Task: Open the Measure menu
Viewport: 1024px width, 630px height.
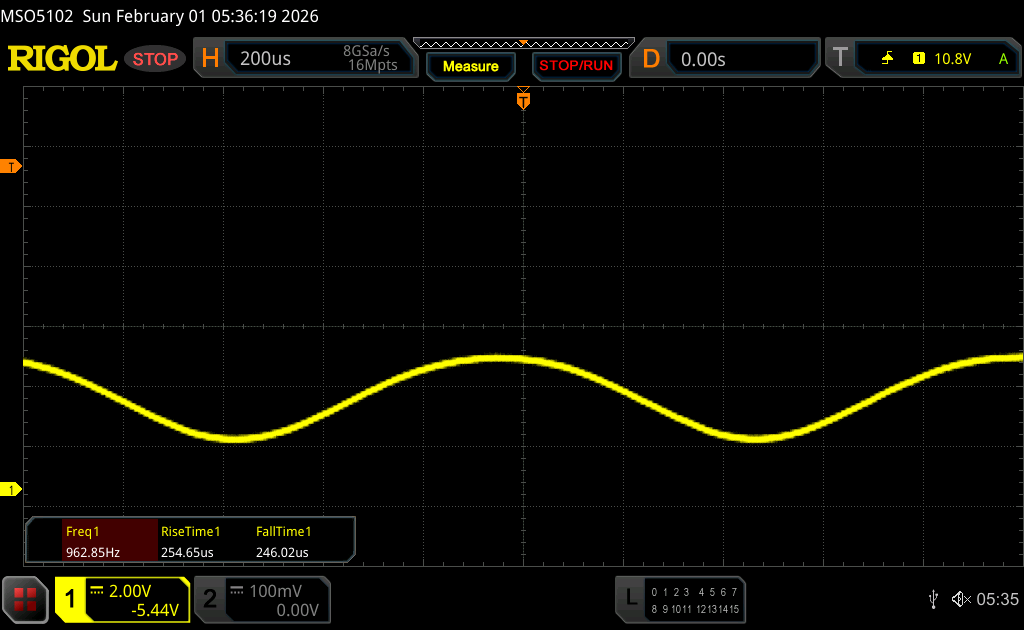Action: [x=470, y=66]
